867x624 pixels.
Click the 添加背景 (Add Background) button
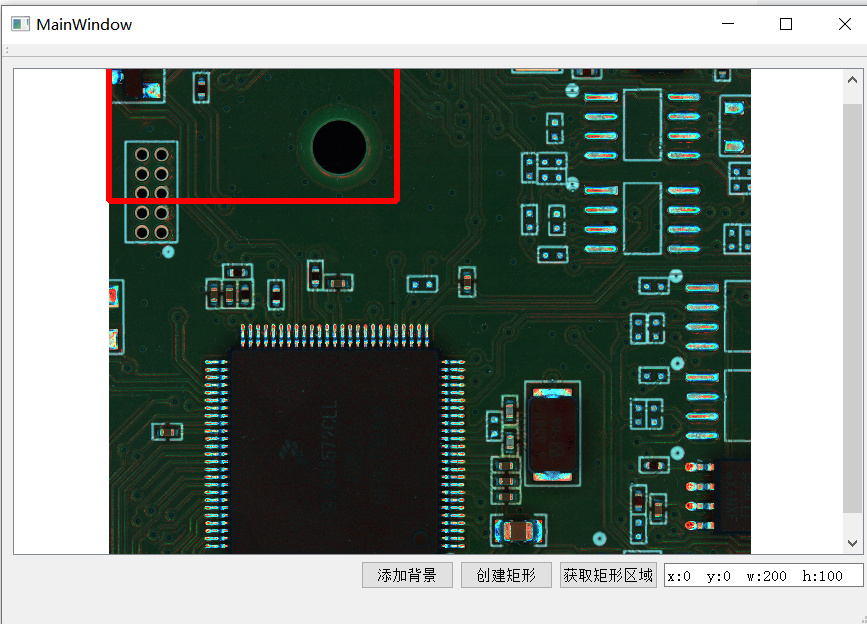pyautogui.click(x=406, y=575)
